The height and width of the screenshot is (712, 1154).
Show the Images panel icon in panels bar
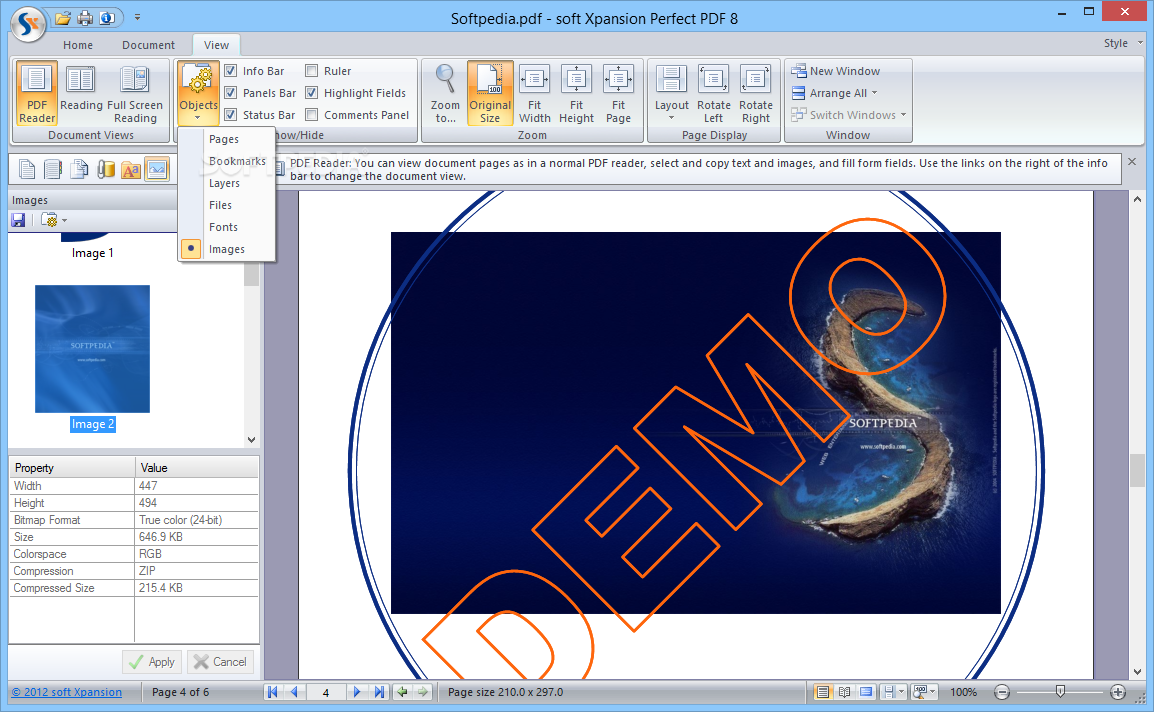tap(157, 169)
